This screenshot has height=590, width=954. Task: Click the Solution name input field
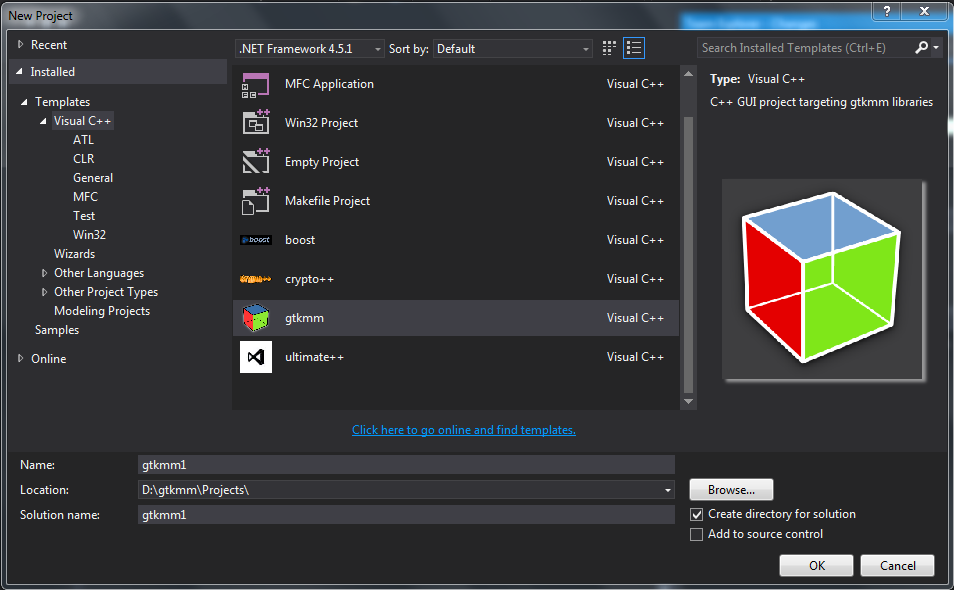(x=406, y=515)
